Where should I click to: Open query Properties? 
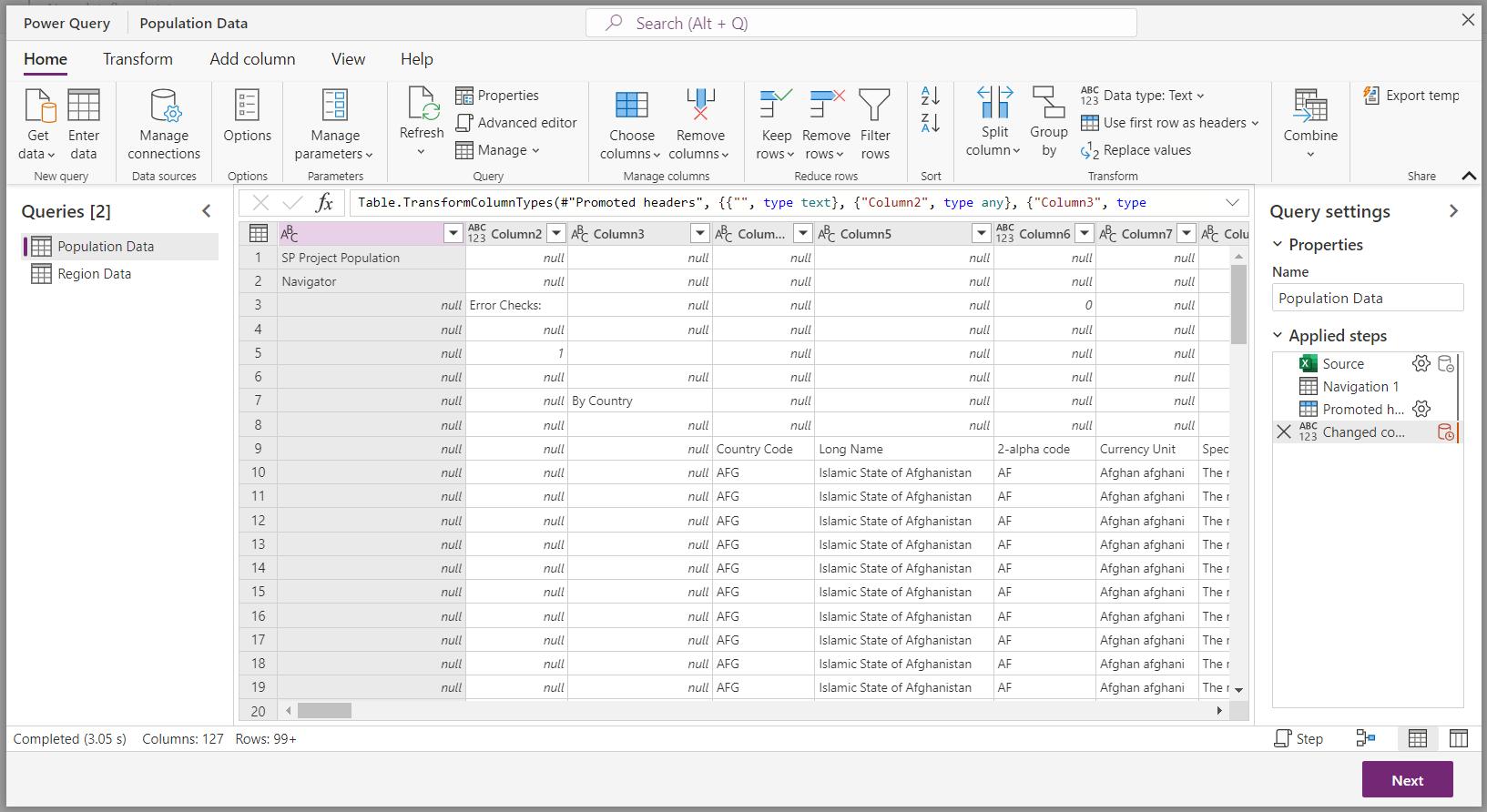pyautogui.click(x=497, y=96)
